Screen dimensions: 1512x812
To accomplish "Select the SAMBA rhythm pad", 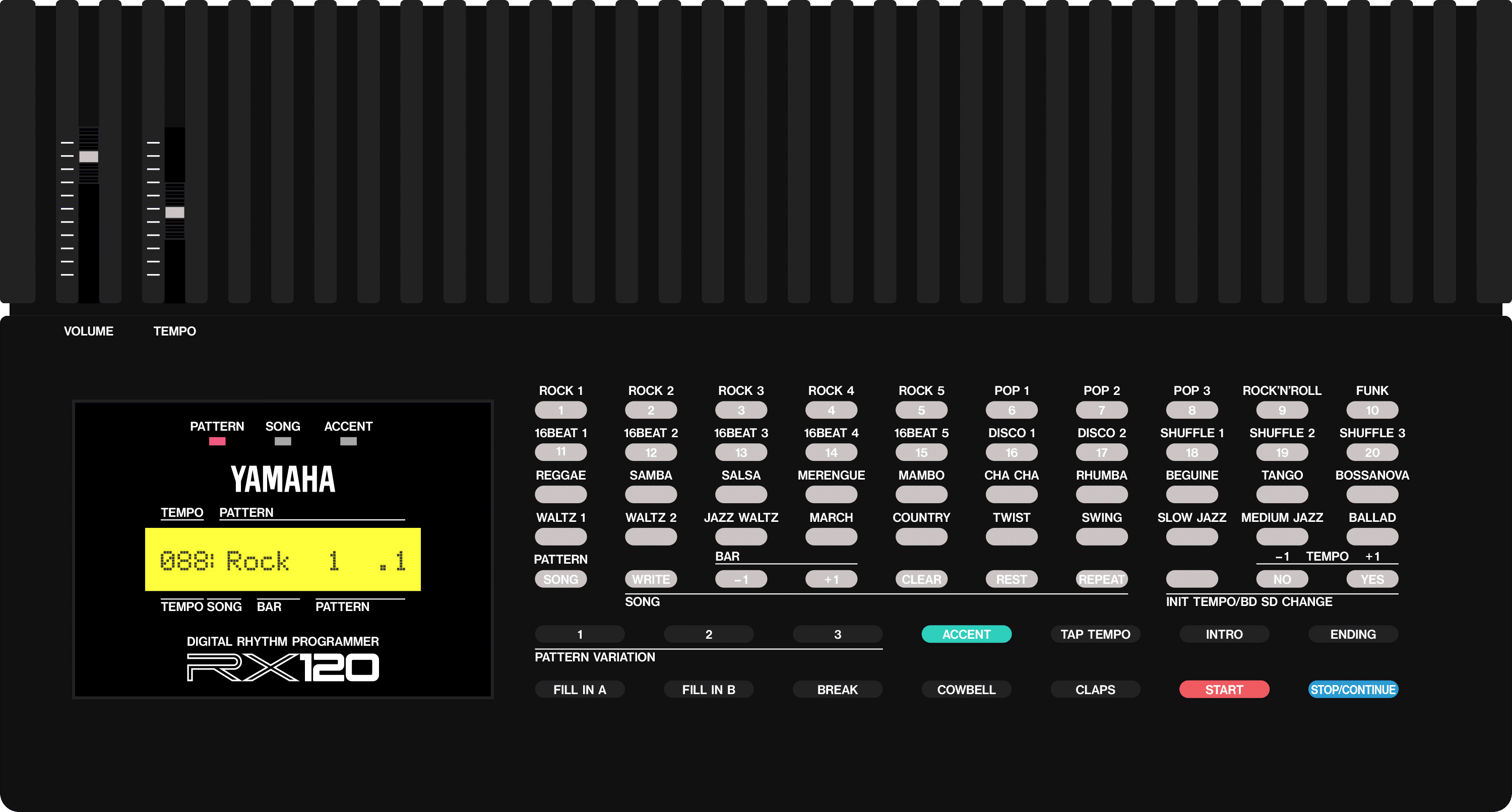I will [x=651, y=494].
